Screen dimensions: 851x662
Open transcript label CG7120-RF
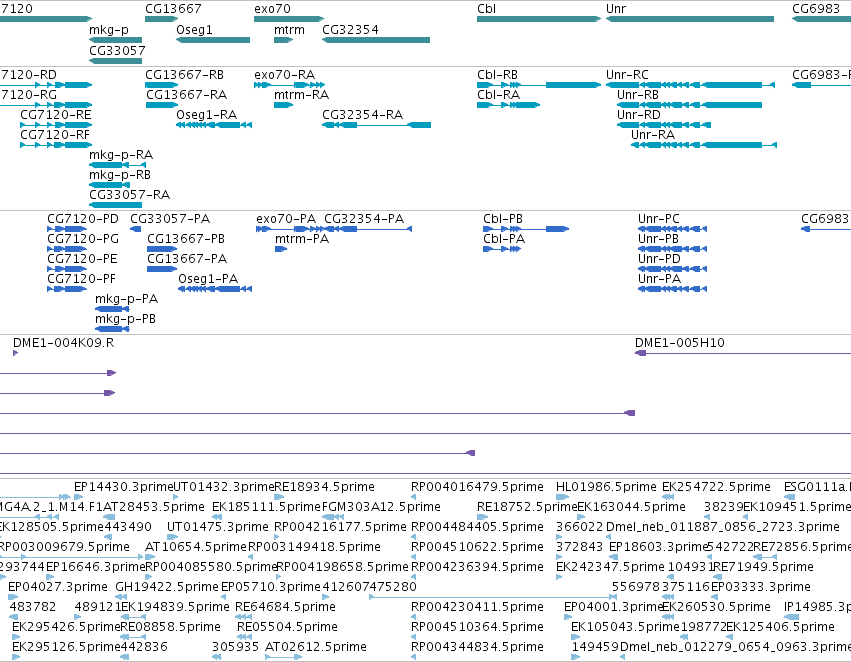(55, 135)
